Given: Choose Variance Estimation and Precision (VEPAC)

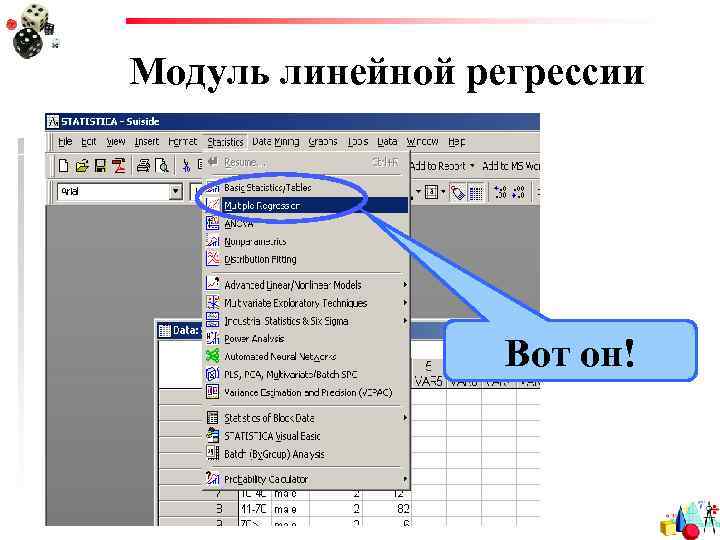Looking at the screenshot, I should pos(306,393).
